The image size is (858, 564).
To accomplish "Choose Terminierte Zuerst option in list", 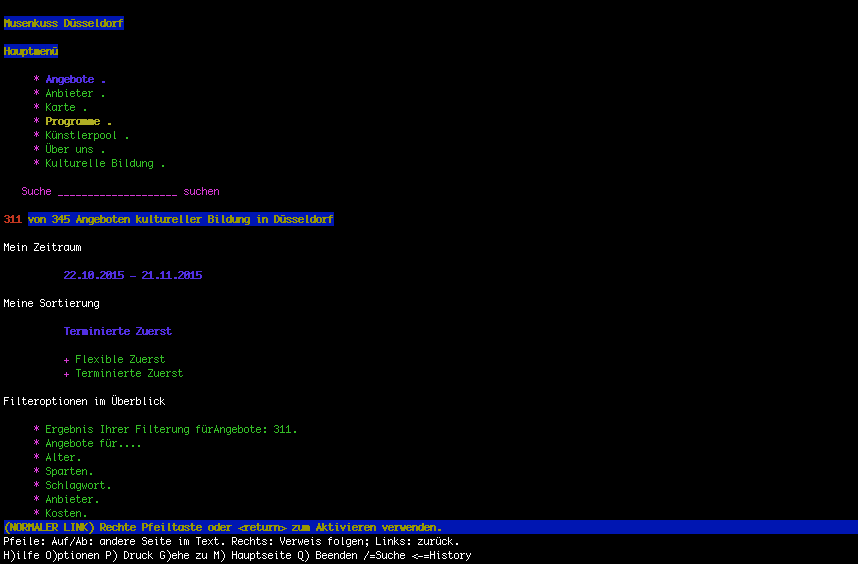I will [x=129, y=373].
